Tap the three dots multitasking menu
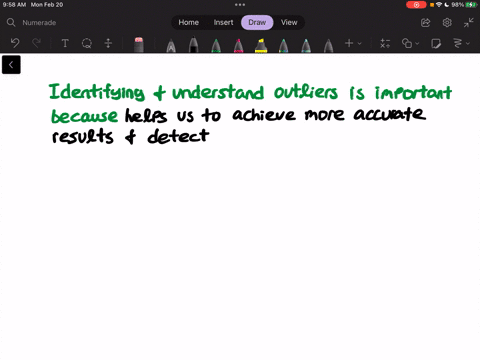Screen dimensions: 480x360 [240, 5]
